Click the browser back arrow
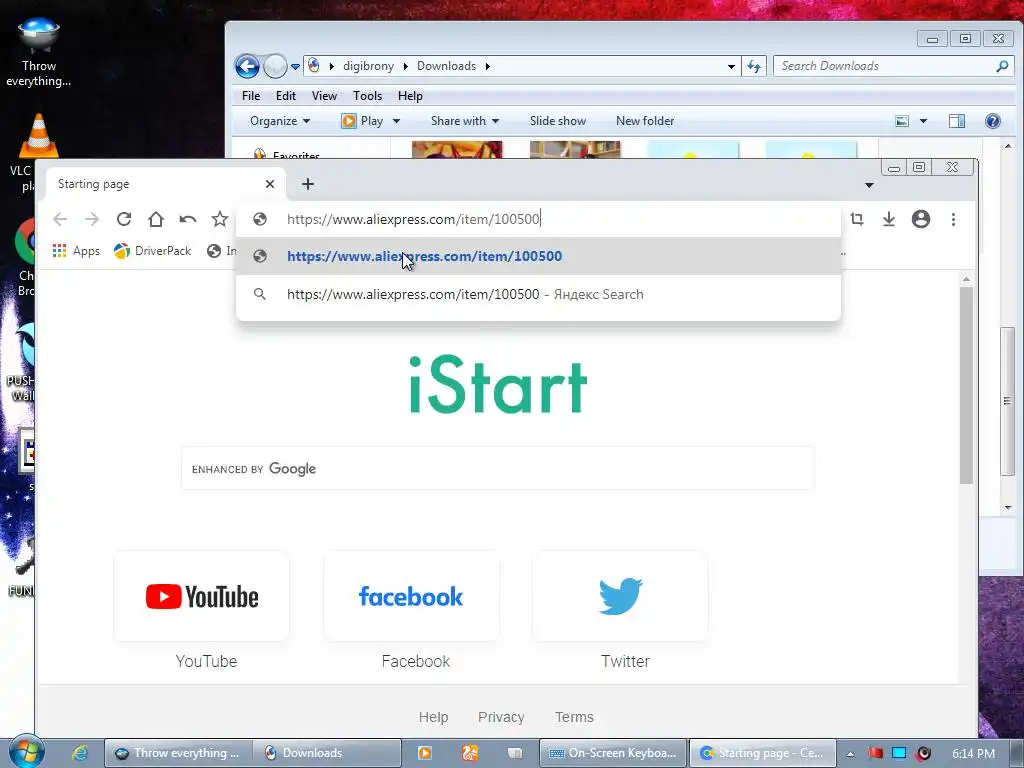 point(60,219)
